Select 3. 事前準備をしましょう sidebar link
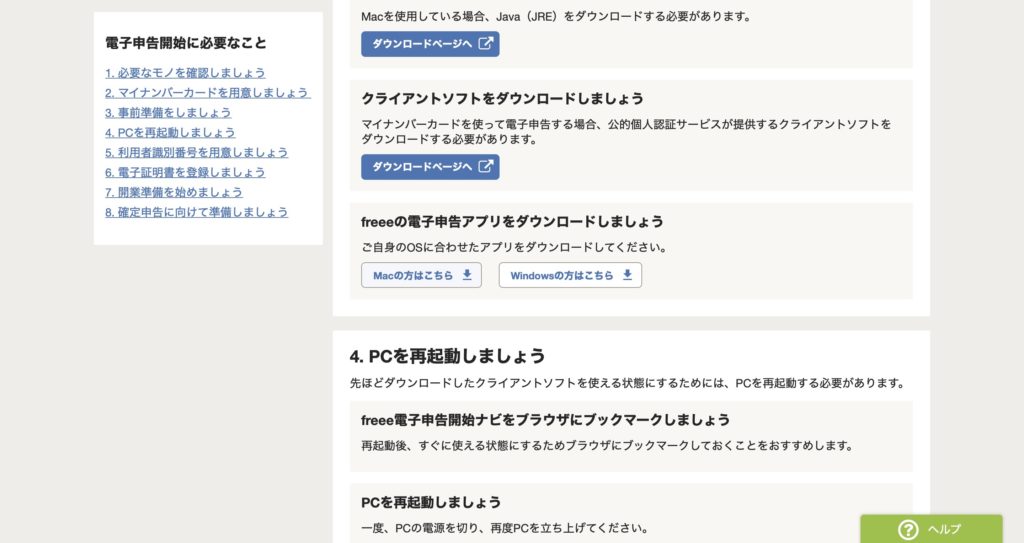Image resolution: width=1024 pixels, height=543 pixels. (x=168, y=112)
